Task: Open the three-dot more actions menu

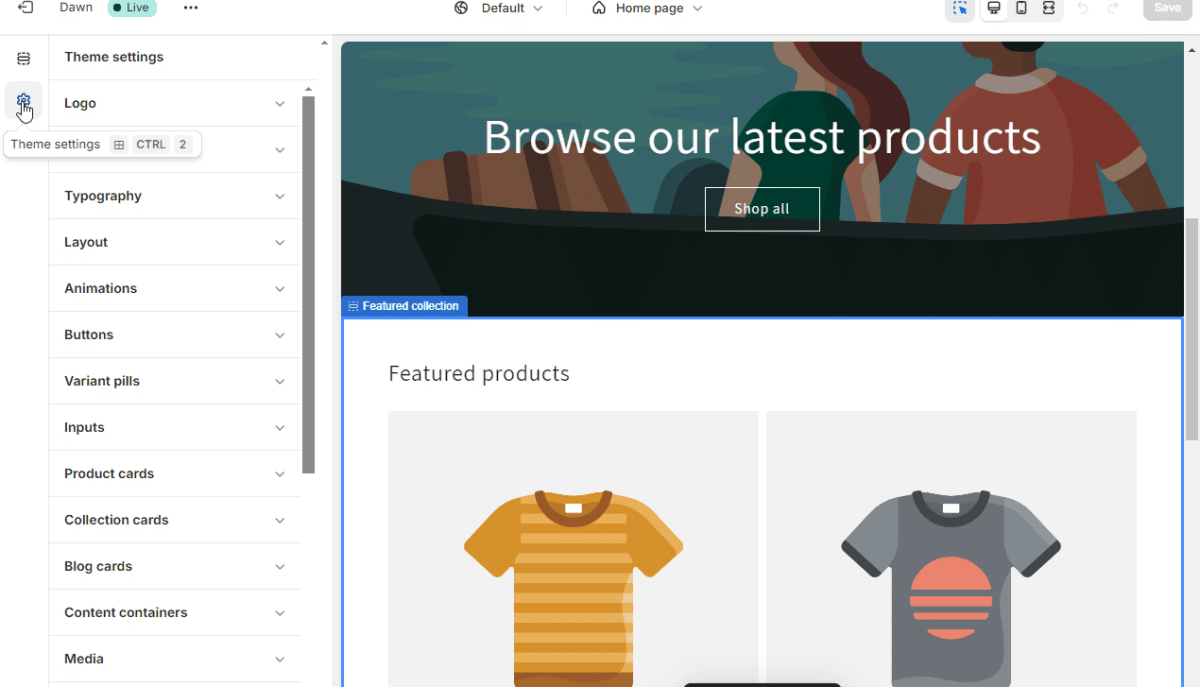Action: [191, 8]
